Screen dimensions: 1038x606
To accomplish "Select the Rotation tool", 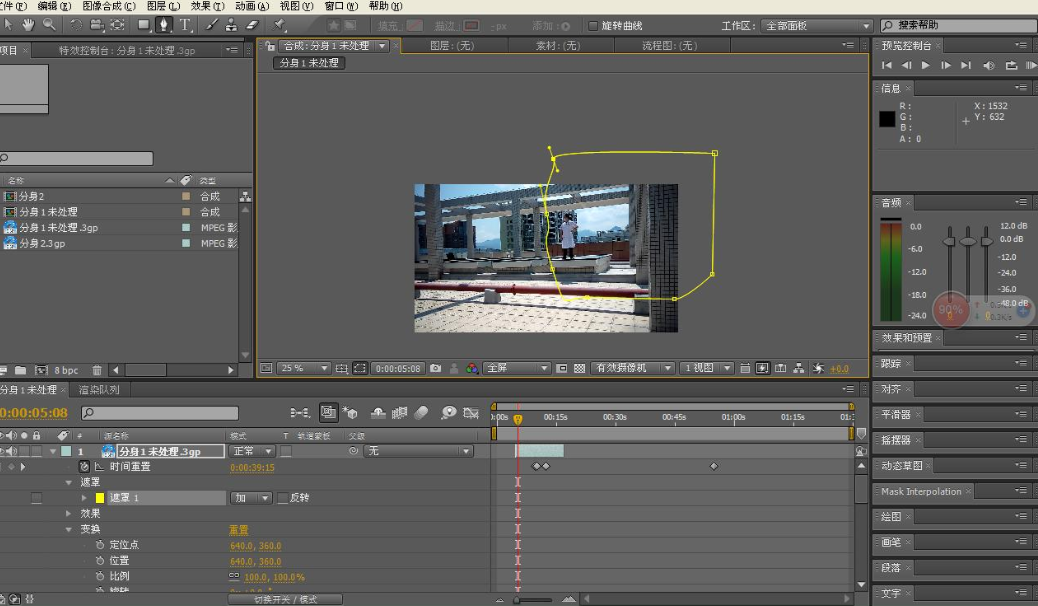I will coord(76,25).
